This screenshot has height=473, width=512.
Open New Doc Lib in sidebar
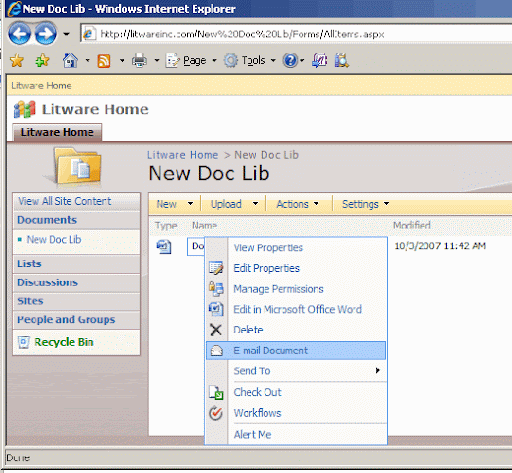point(54,240)
